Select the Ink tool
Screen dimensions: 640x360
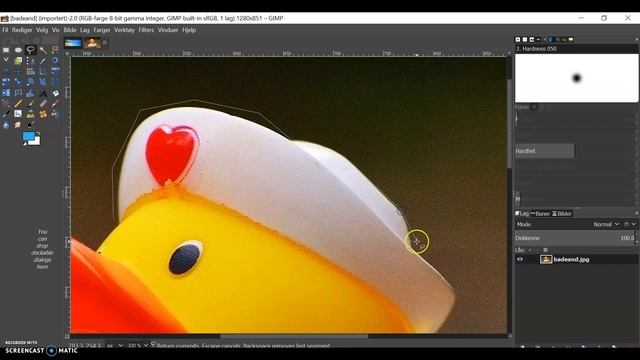[x=6, y=114]
